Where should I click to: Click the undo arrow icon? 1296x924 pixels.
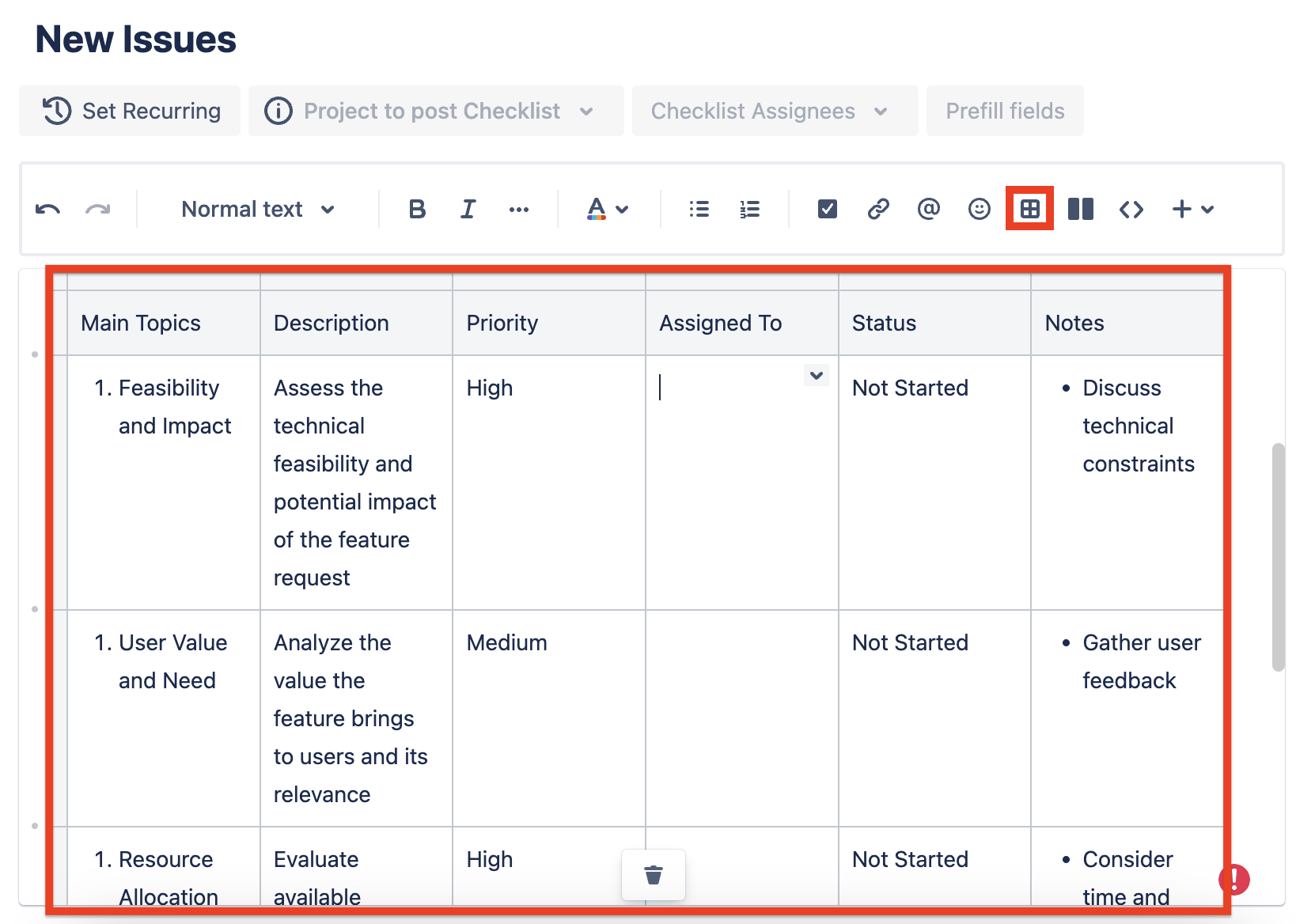coord(47,210)
